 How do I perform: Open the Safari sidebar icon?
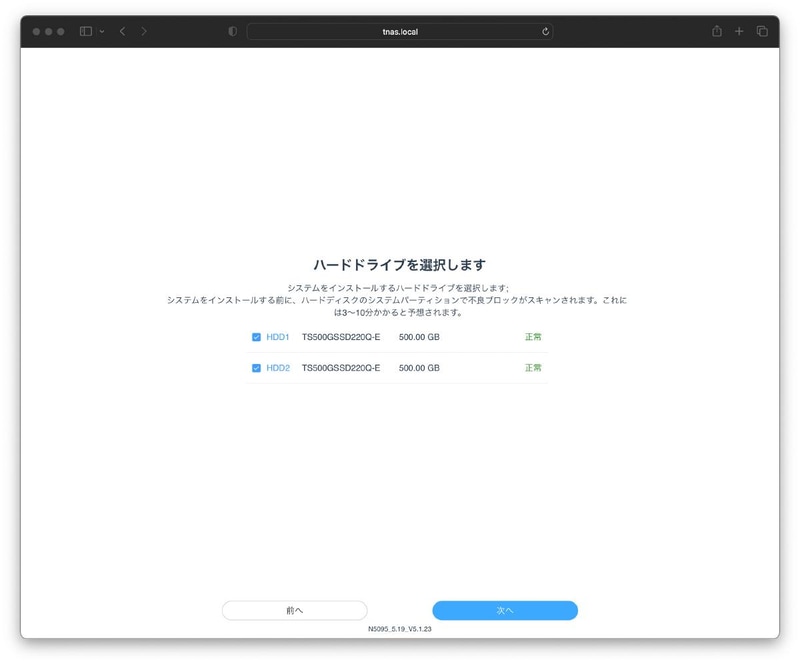point(86,31)
